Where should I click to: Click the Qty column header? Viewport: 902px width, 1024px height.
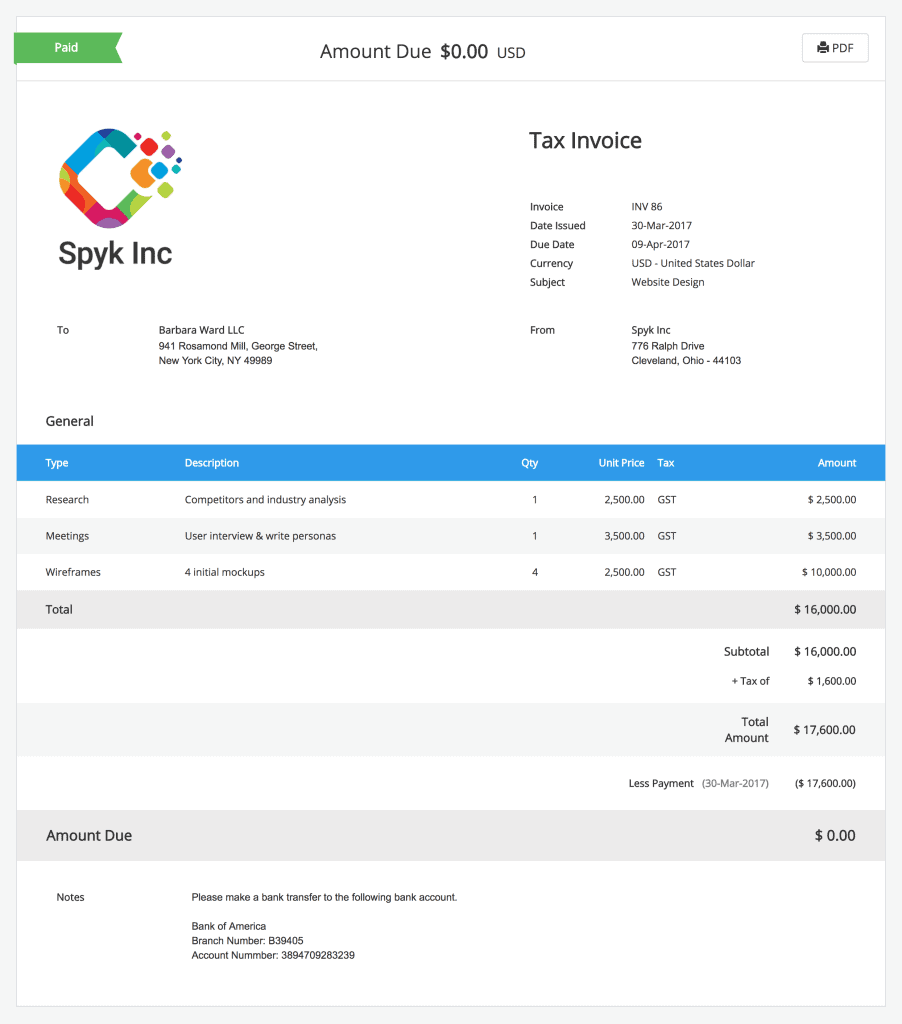click(x=529, y=463)
